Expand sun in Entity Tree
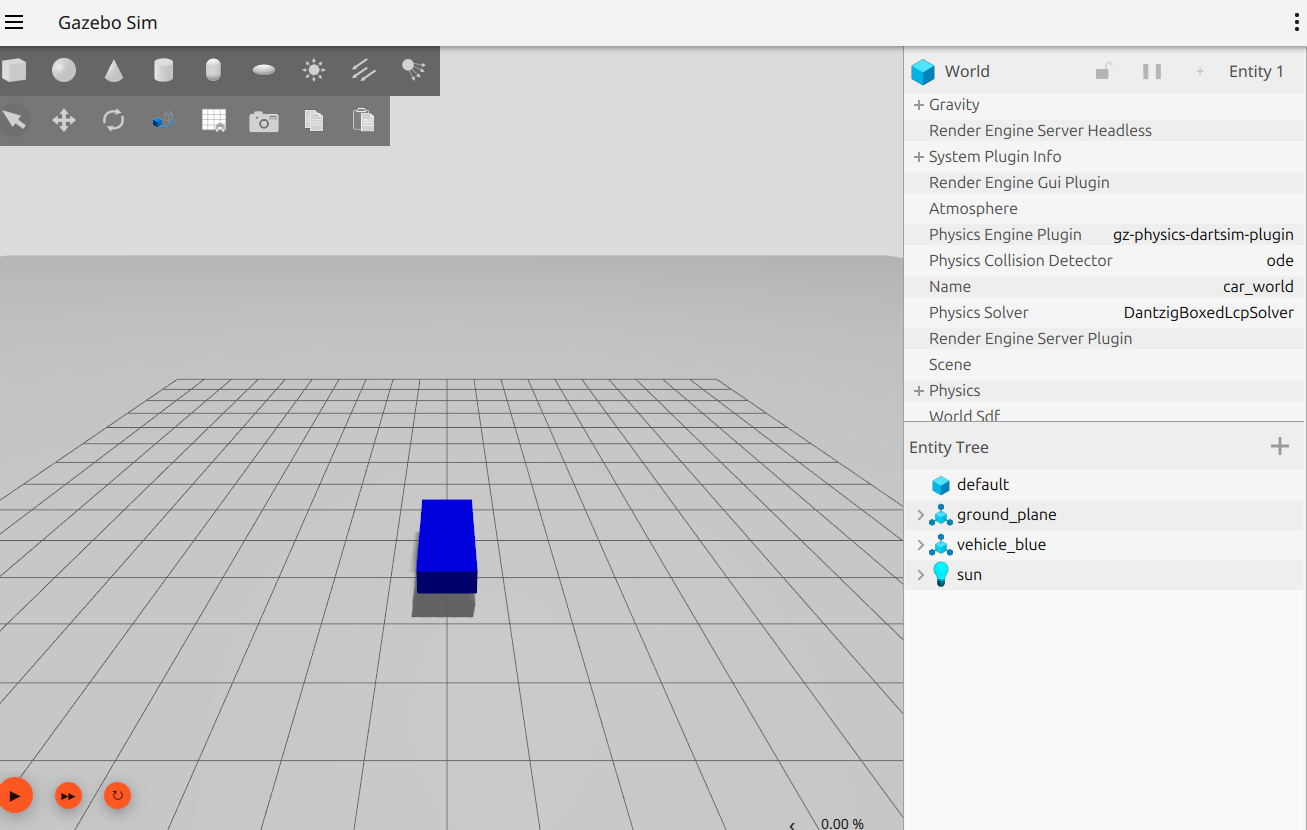The image size is (1307, 830). tap(920, 575)
